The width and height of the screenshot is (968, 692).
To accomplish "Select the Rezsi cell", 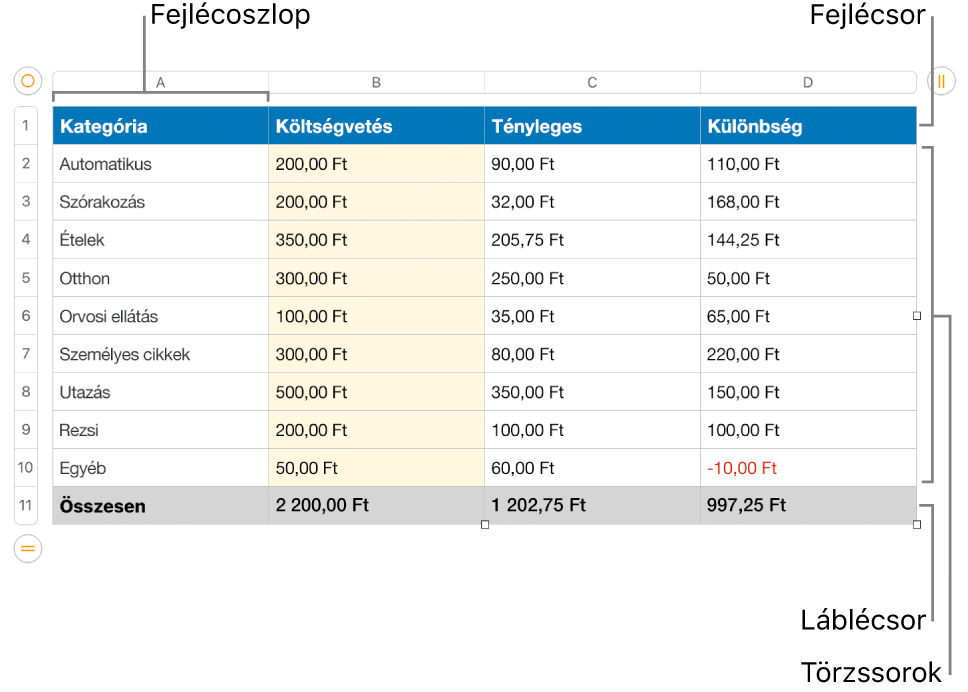I will (x=161, y=430).
